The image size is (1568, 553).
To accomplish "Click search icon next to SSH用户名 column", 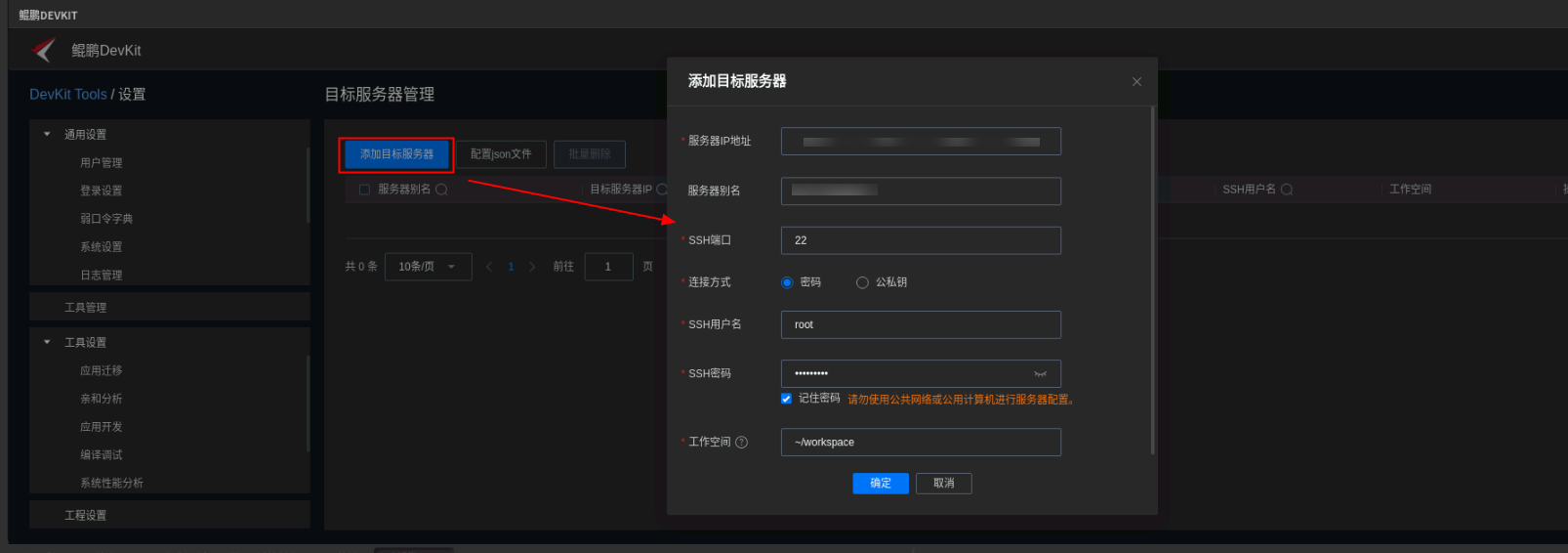I will [1287, 190].
